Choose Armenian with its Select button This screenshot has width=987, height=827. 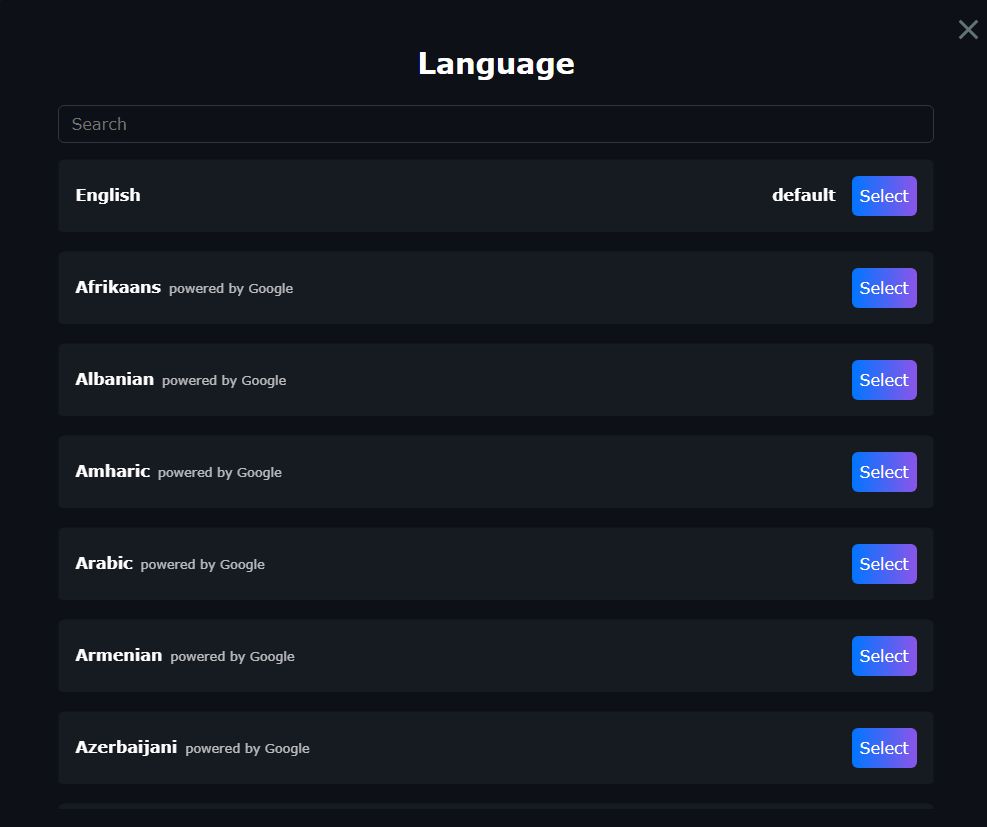[x=884, y=655]
